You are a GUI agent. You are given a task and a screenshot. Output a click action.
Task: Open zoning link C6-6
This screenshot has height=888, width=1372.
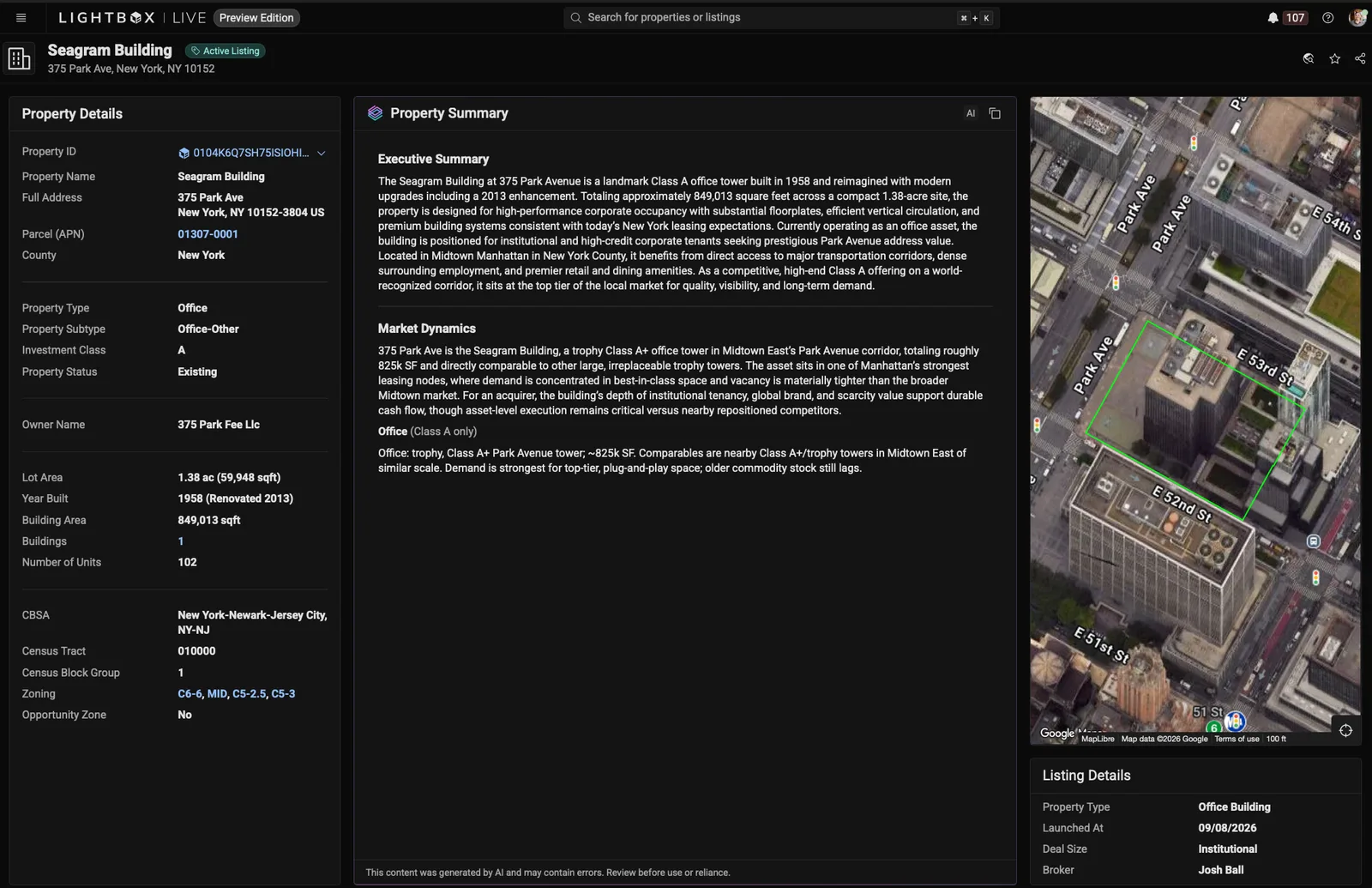190,693
